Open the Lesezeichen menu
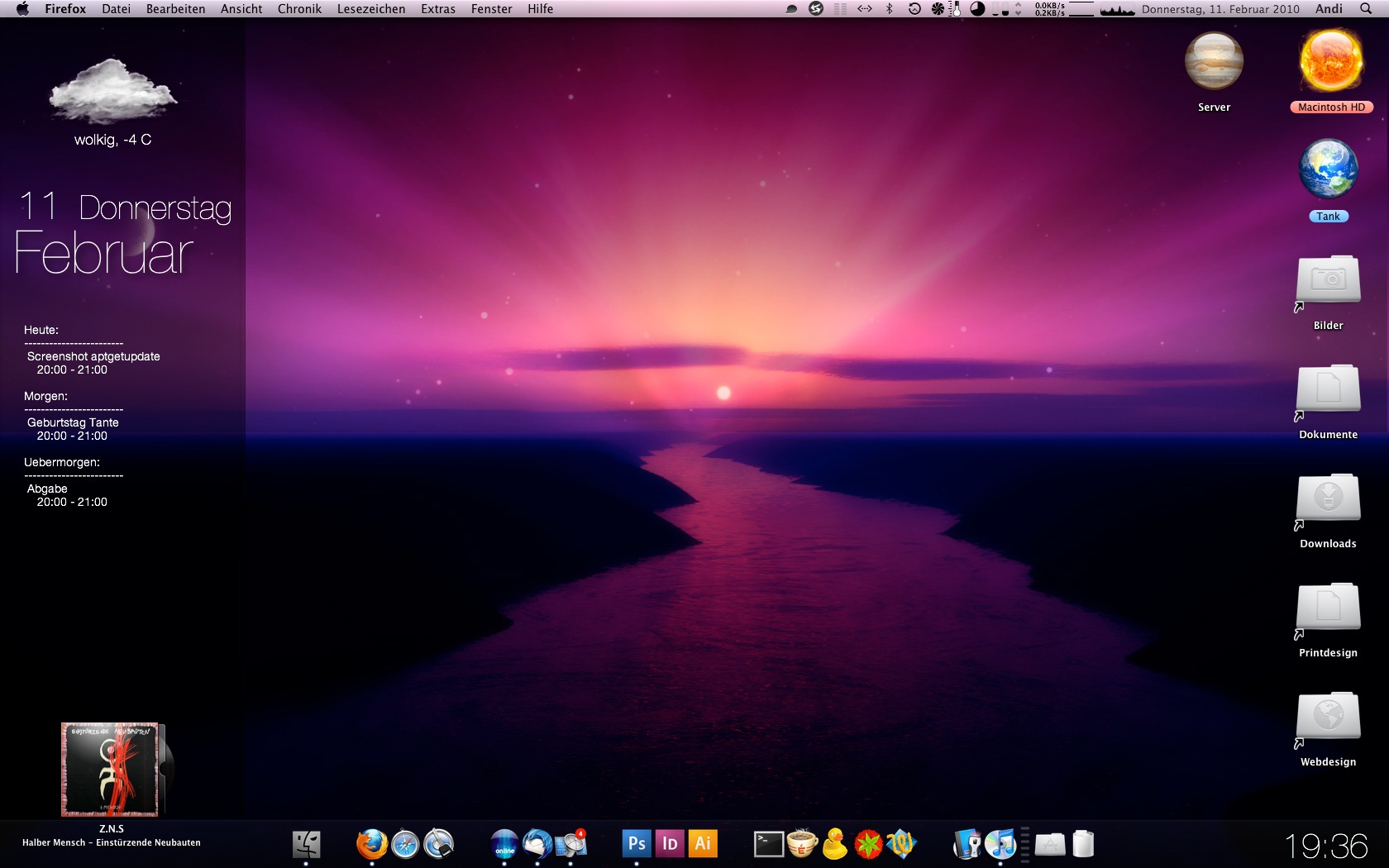Viewport: 1389px width, 868px height. 371,9
